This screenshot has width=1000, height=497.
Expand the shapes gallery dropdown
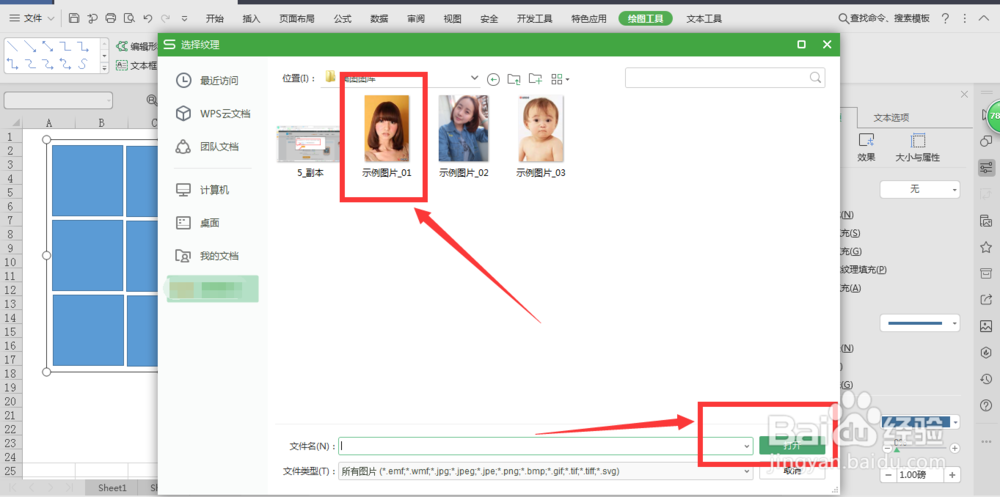[x=105, y=67]
